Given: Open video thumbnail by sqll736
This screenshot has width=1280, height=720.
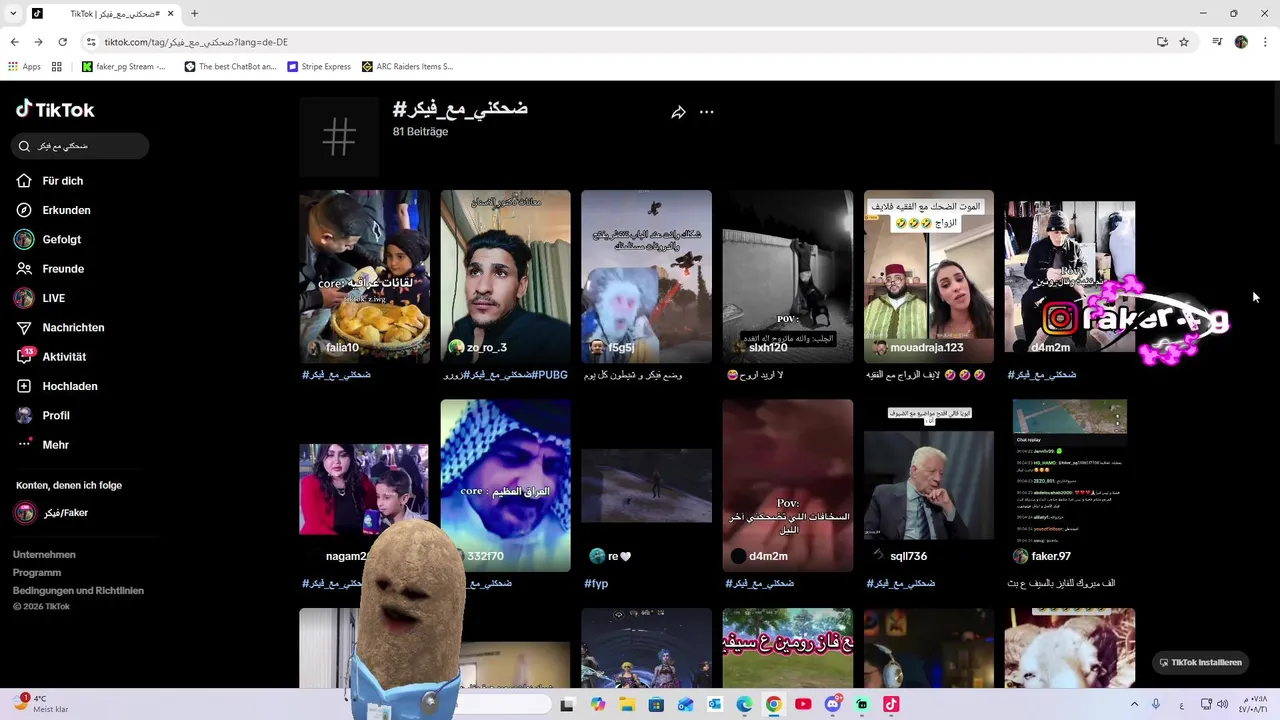Looking at the screenshot, I should coord(929,485).
